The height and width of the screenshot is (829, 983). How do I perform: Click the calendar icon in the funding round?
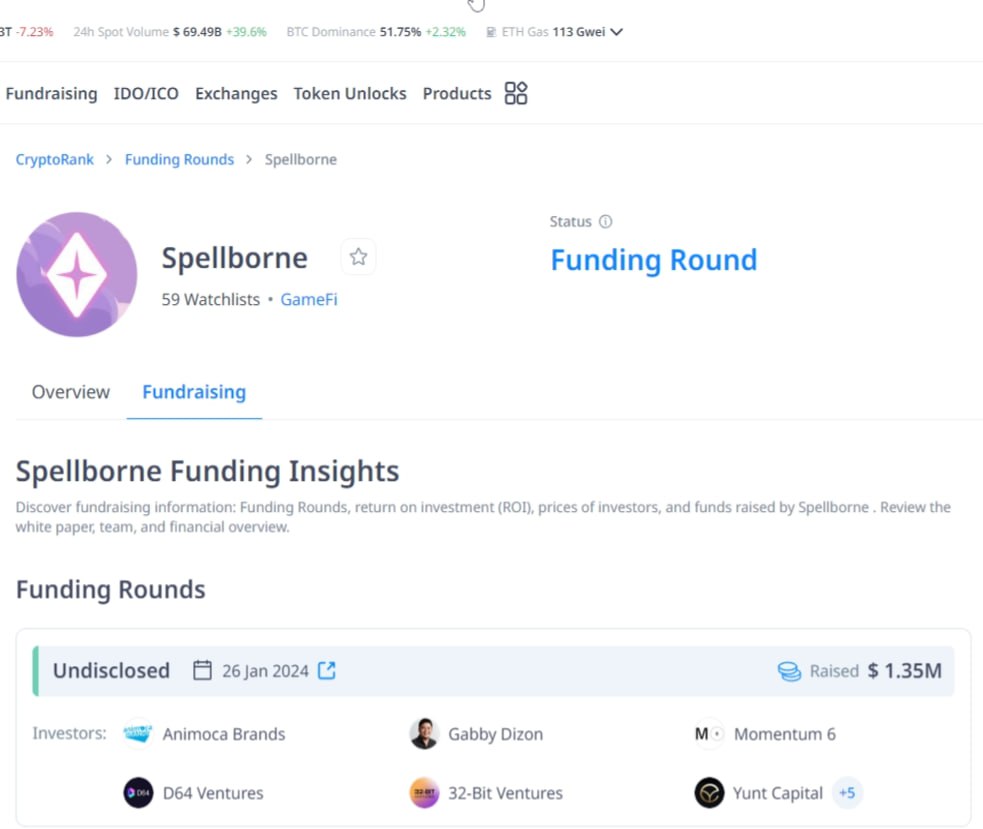[x=202, y=670]
